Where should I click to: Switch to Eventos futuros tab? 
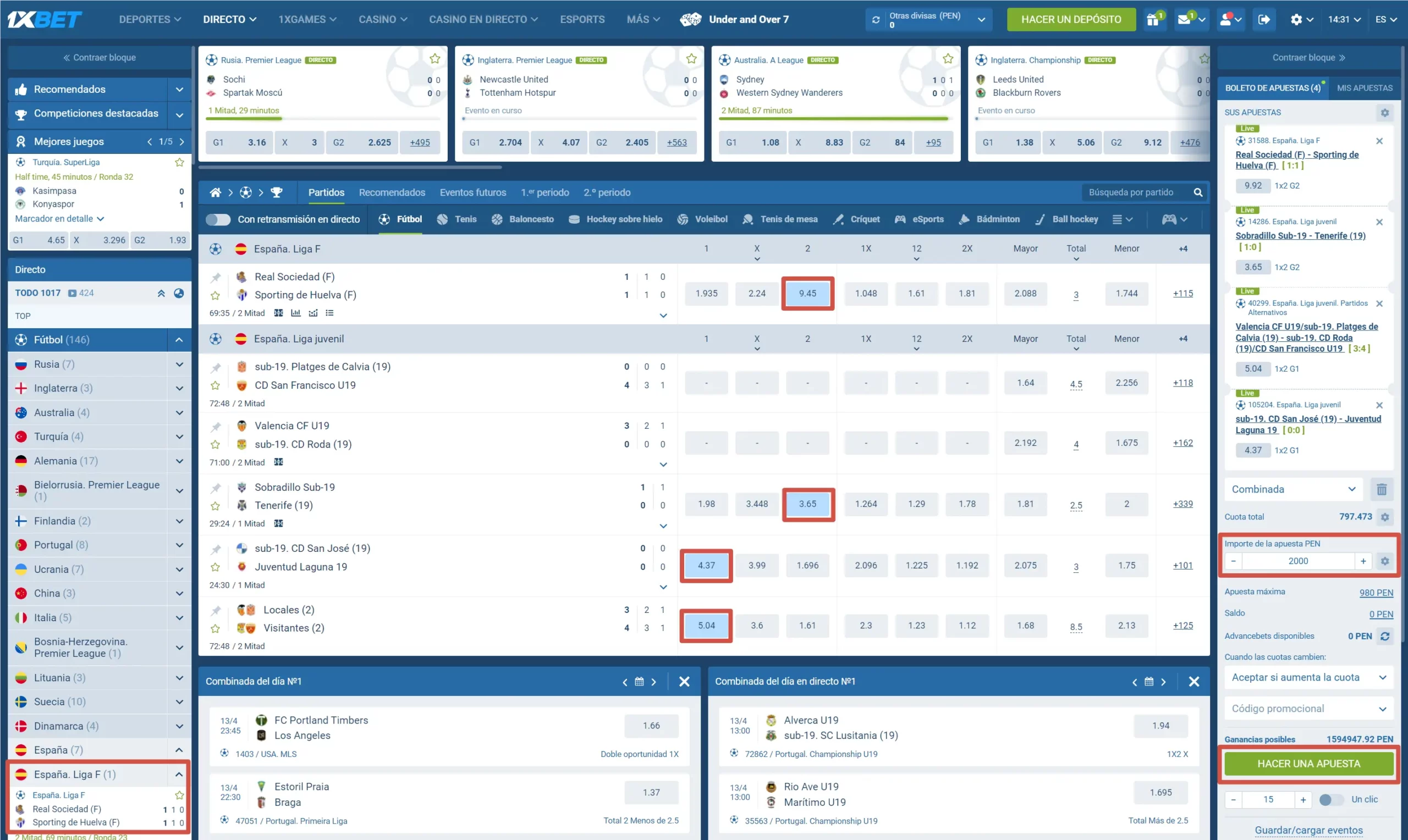click(473, 192)
